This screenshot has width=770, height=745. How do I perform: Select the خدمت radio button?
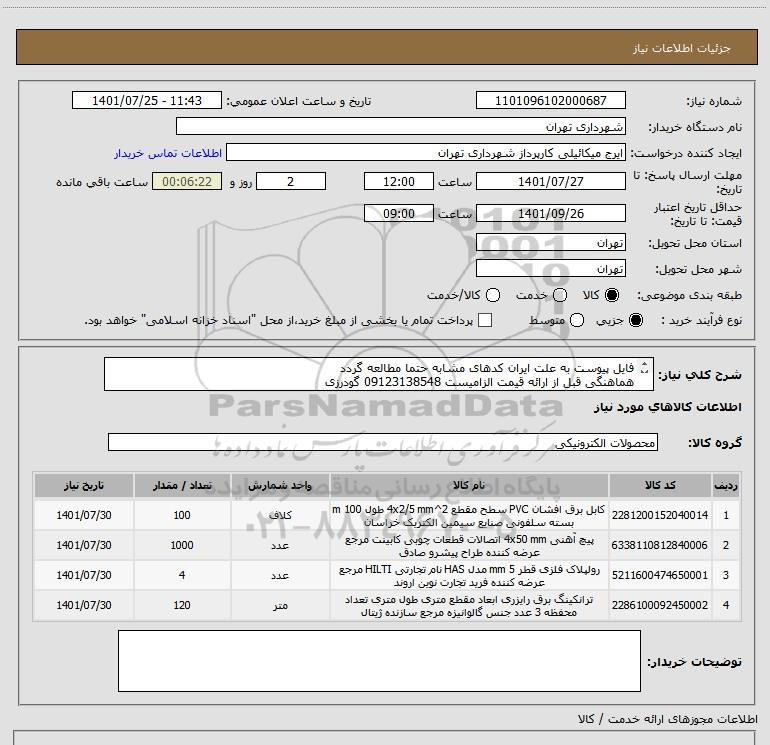(560, 295)
